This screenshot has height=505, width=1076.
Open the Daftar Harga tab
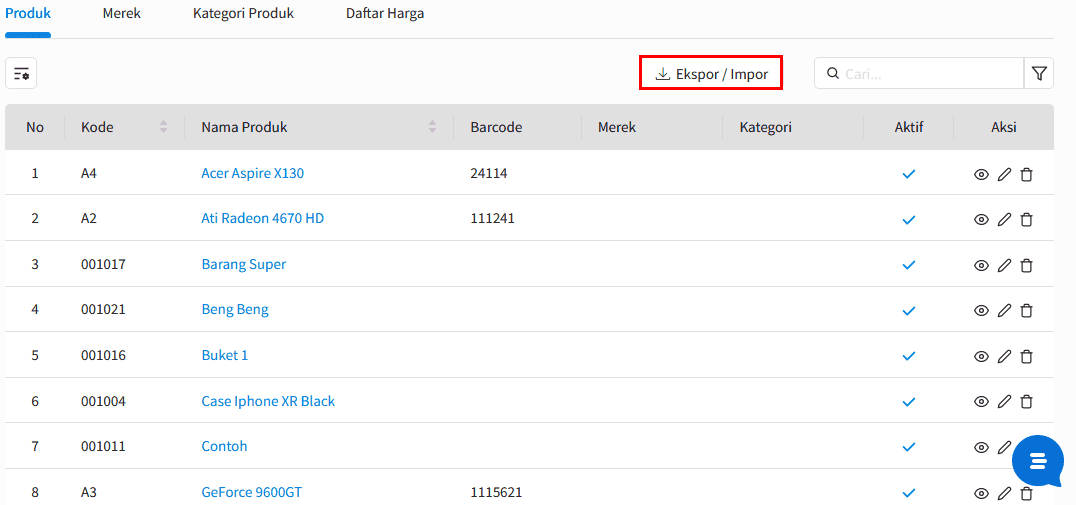385,14
